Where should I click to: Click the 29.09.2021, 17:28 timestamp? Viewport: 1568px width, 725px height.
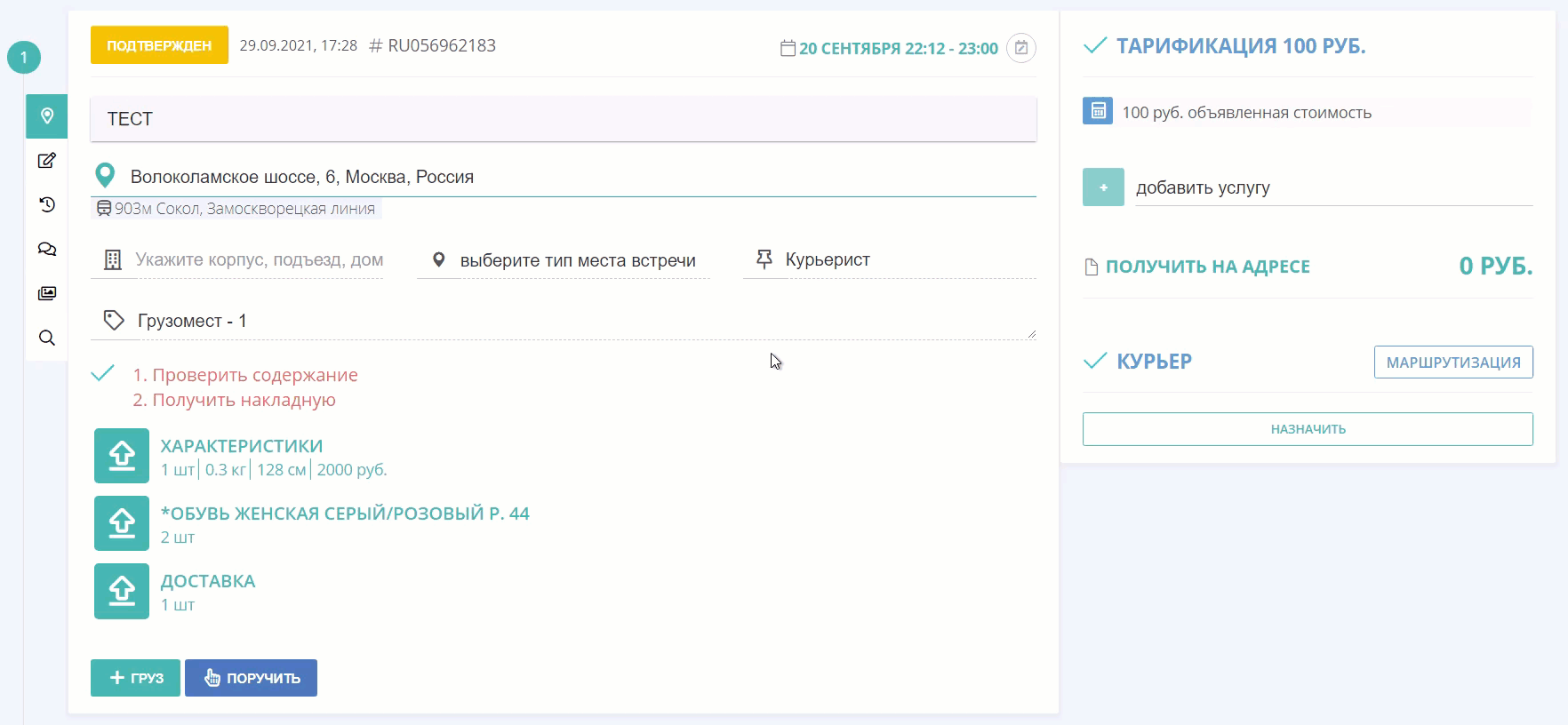tap(299, 45)
